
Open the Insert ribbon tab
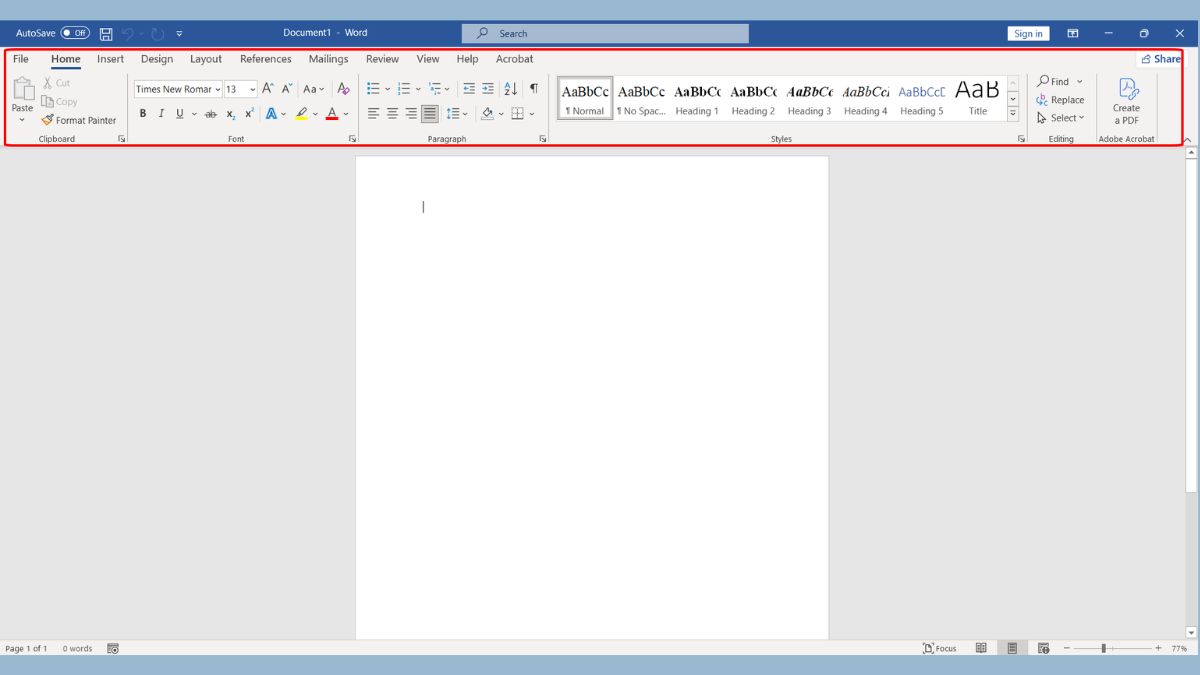click(x=110, y=59)
